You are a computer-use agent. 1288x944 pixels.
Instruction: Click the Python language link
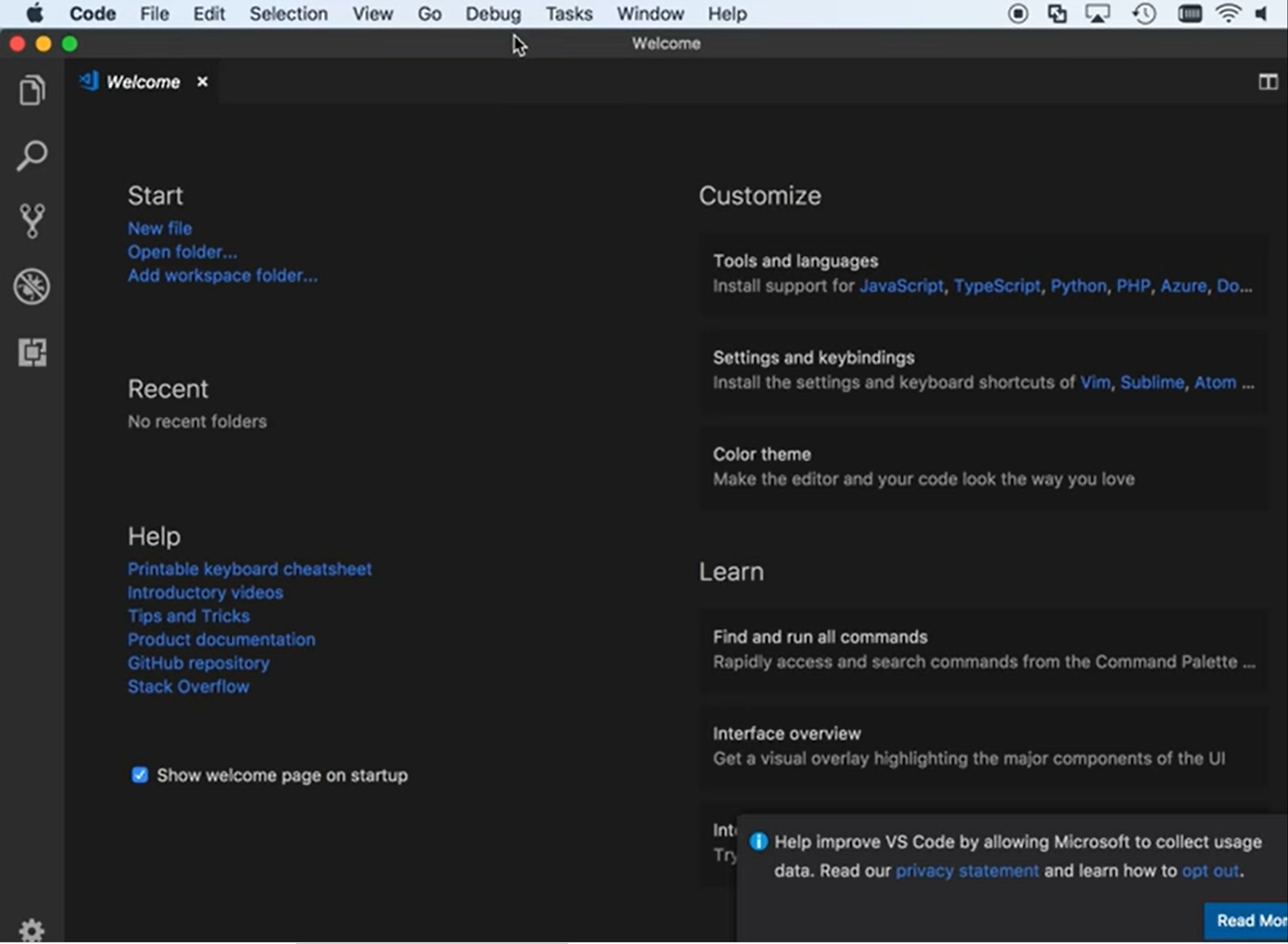[x=1078, y=286]
